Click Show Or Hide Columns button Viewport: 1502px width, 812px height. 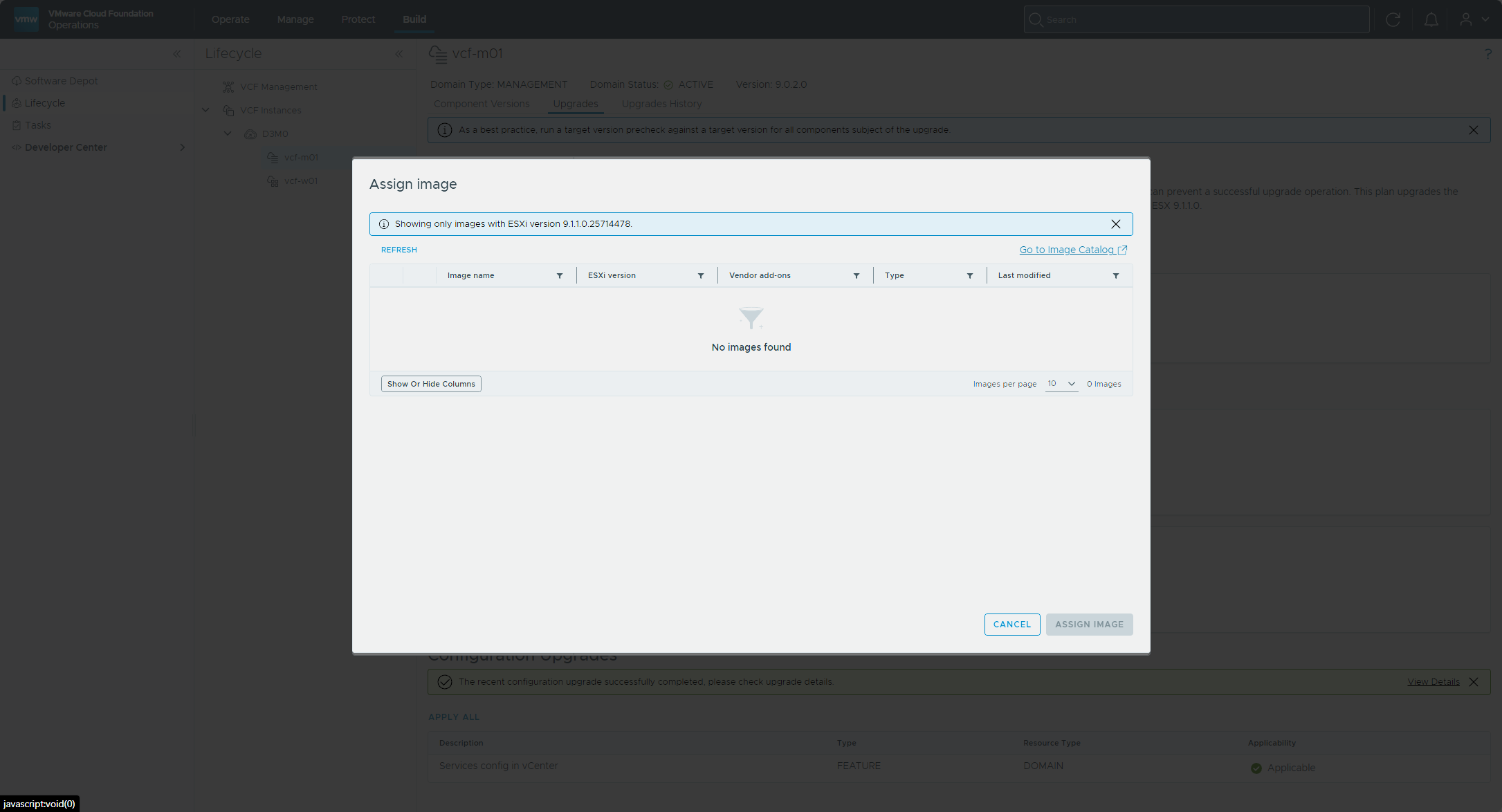431,384
